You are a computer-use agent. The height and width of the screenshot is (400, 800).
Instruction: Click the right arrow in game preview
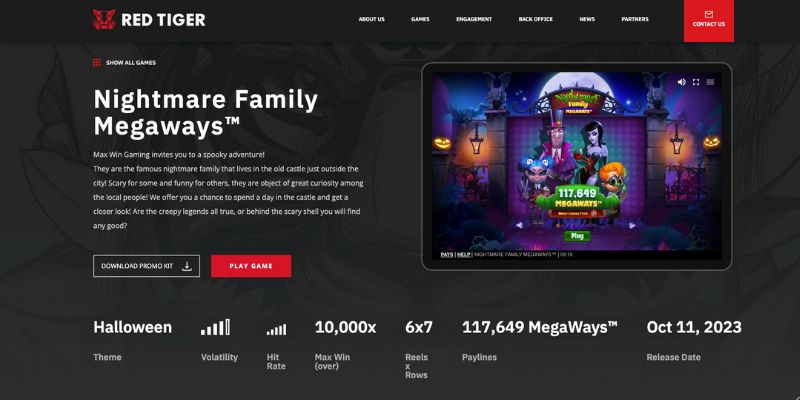point(633,225)
